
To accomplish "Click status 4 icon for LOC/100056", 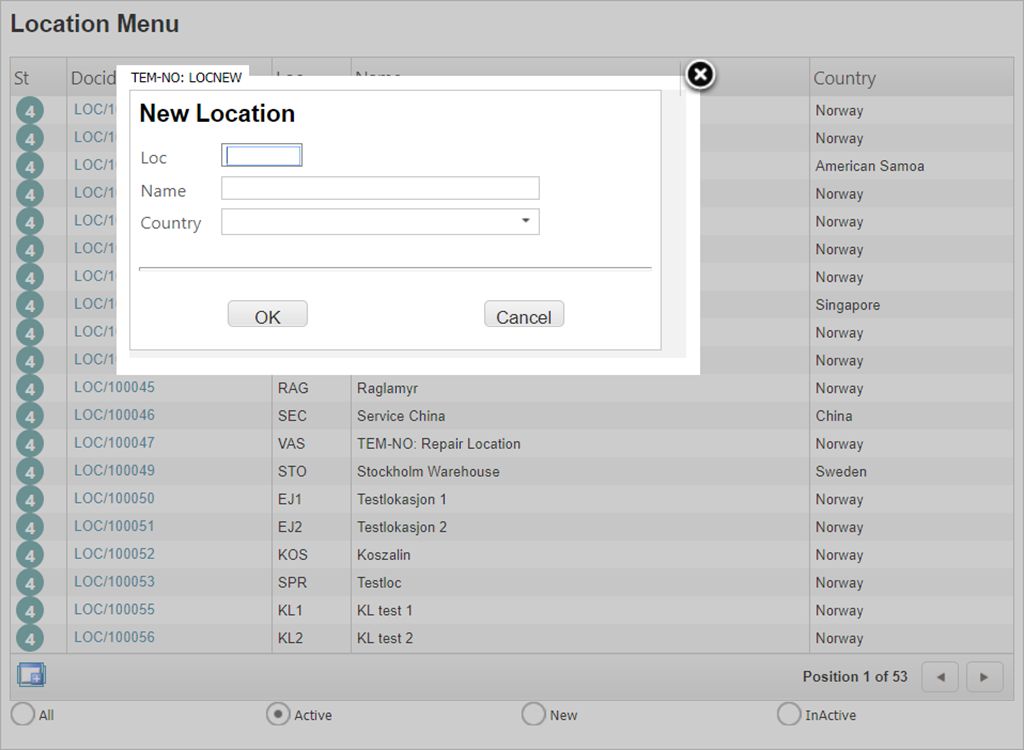I will point(30,638).
